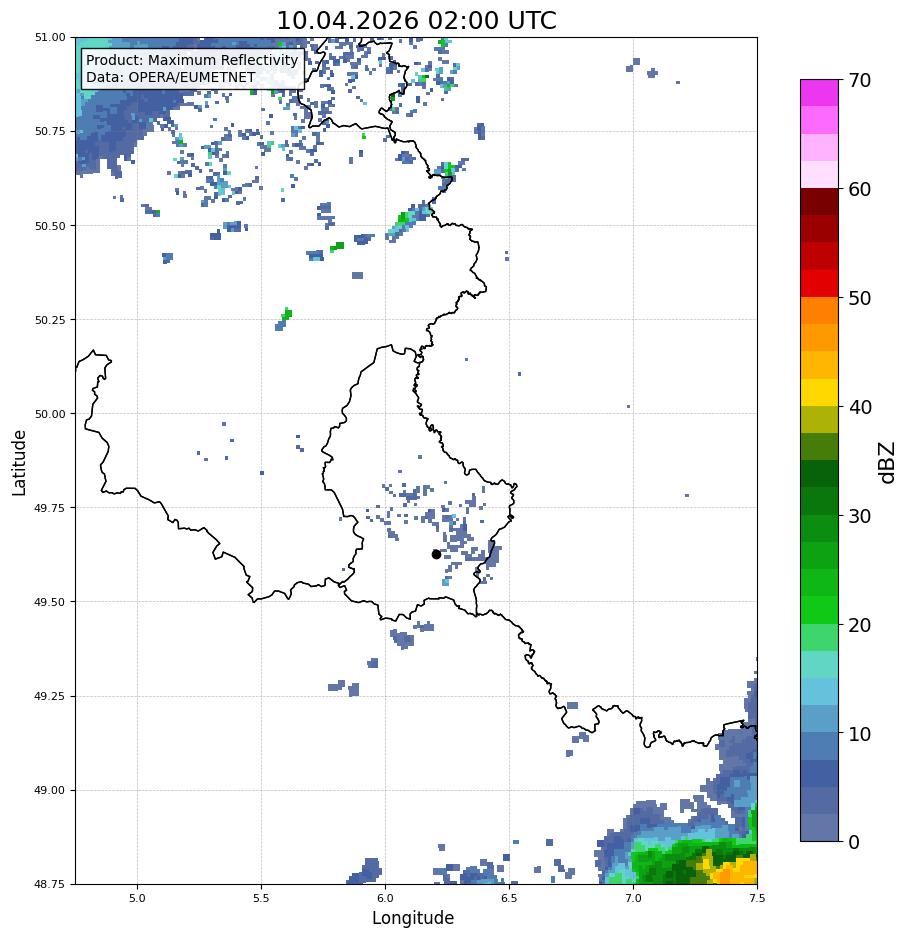908x937 pixels.
Task: Click latitude tick label 49.50
Action: point(50,602)
